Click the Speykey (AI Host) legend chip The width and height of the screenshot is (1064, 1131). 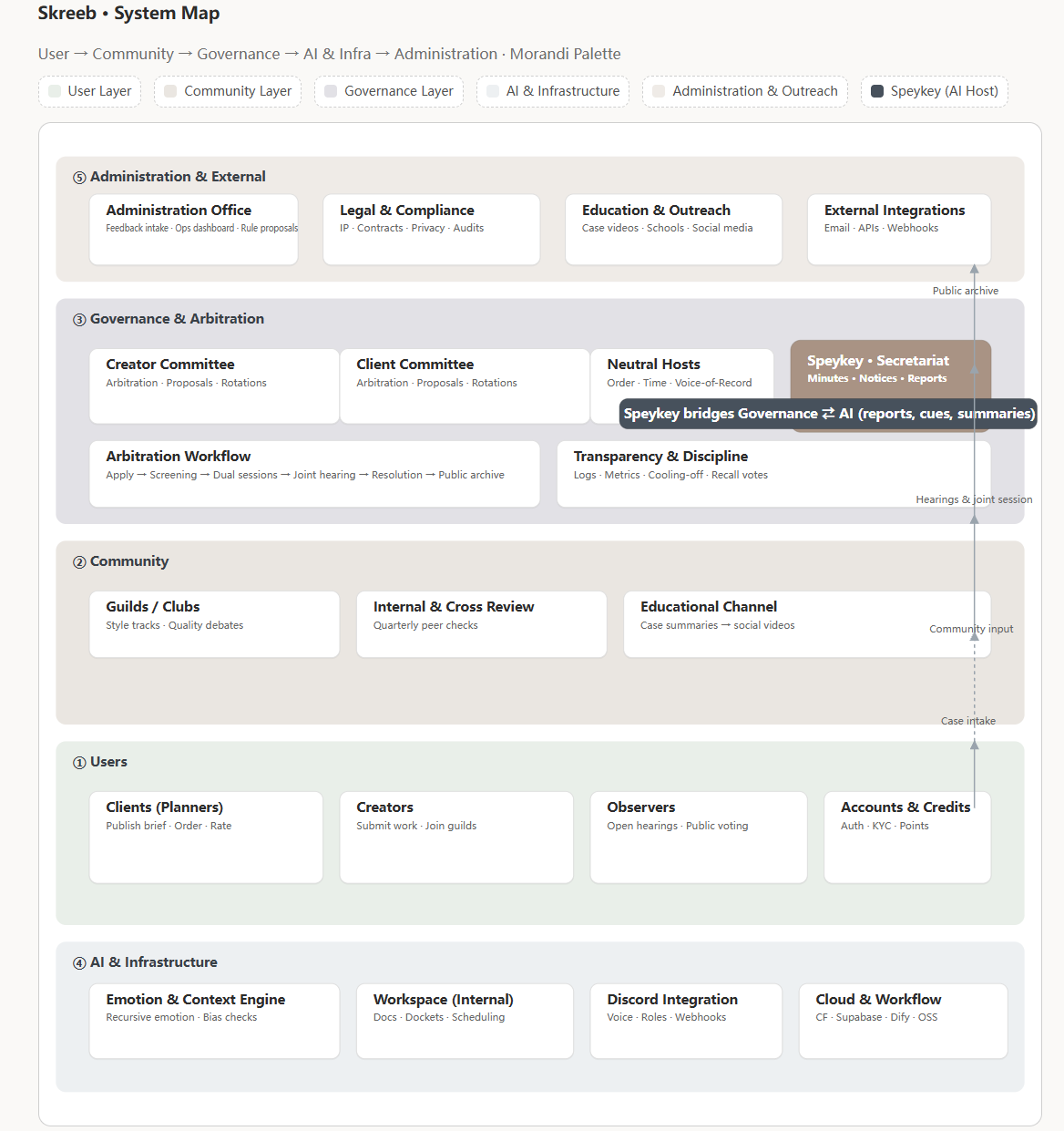(x=935, y=91)
